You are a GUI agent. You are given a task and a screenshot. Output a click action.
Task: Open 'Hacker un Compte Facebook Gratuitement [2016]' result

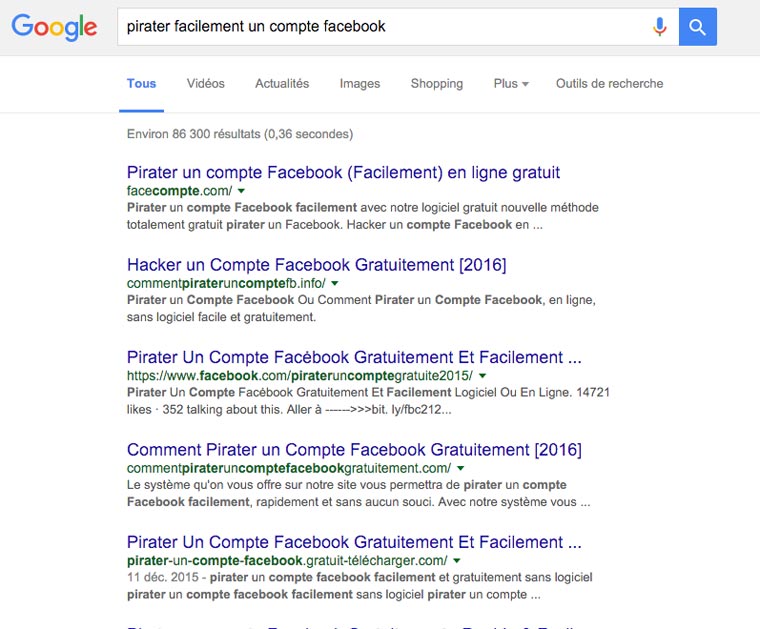point(317,265)
